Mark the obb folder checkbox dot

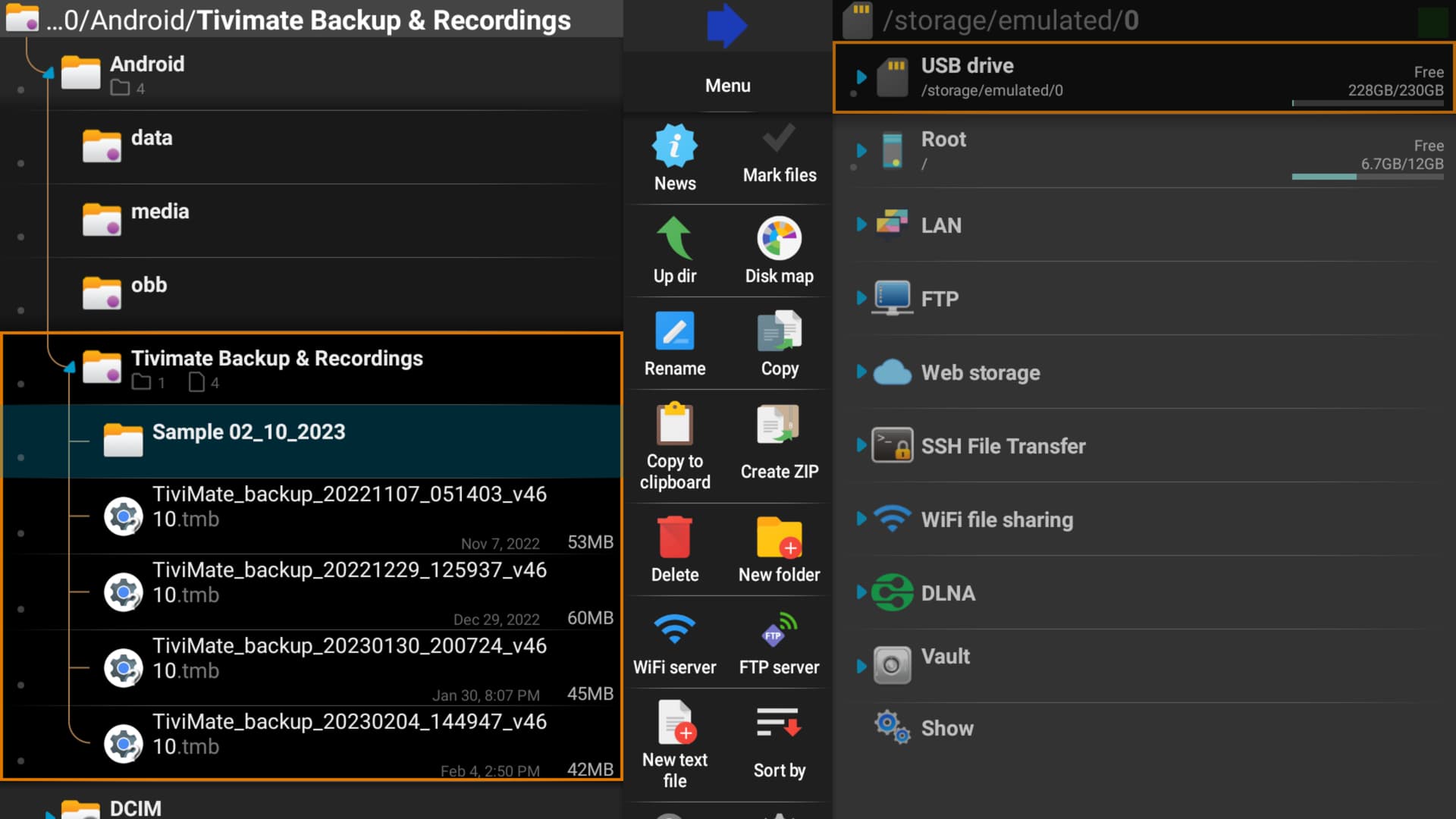pos(20,311)
